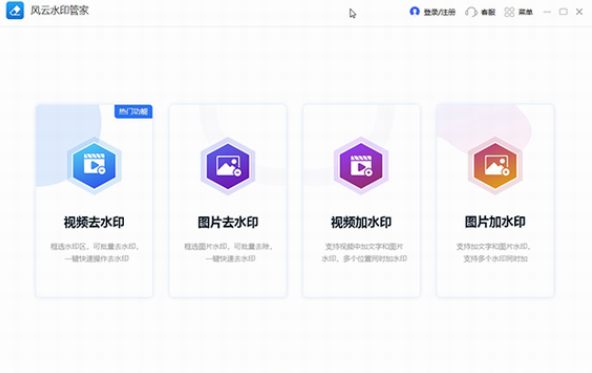Image resolution: width=592 pixels, height=373 pixels.
Task: Select the 视频加水印 title text
Action: click(x=361, y=222)
